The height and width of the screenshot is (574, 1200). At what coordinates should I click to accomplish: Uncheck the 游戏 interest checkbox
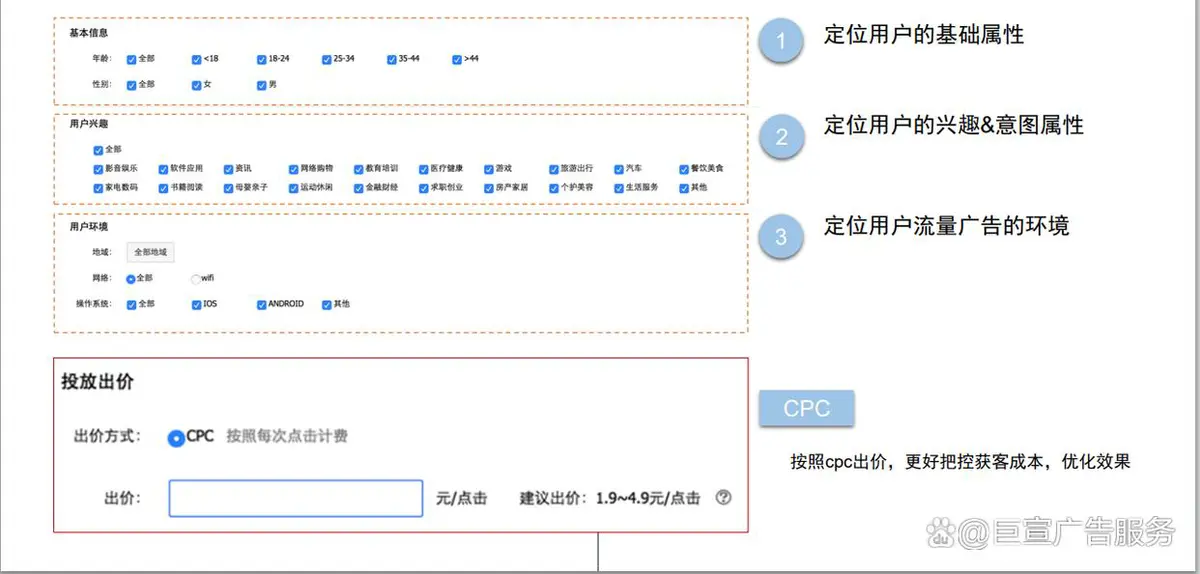[x=488, y=169]
